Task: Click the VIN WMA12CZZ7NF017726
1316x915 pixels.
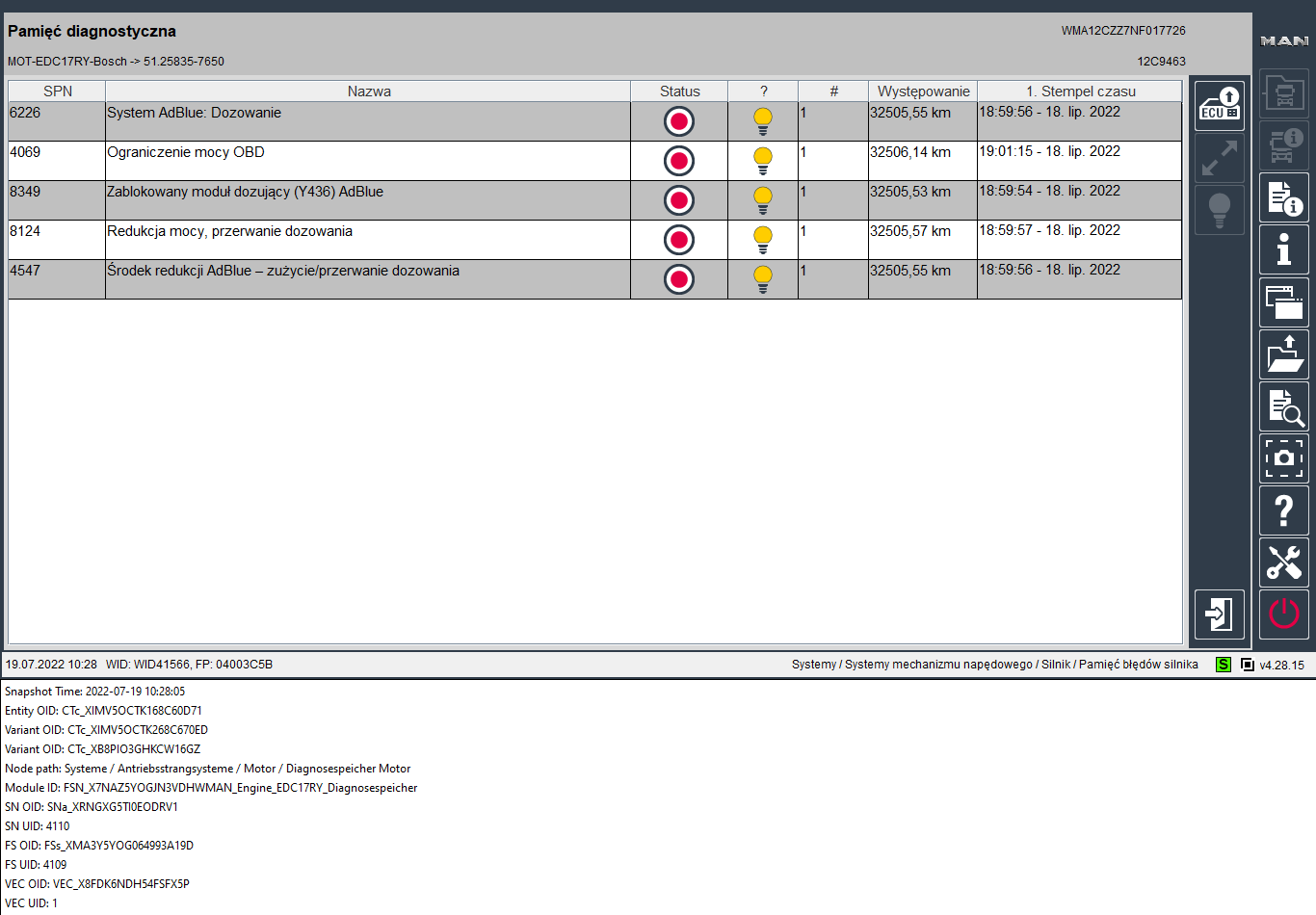Action: tap(1123, 31)
